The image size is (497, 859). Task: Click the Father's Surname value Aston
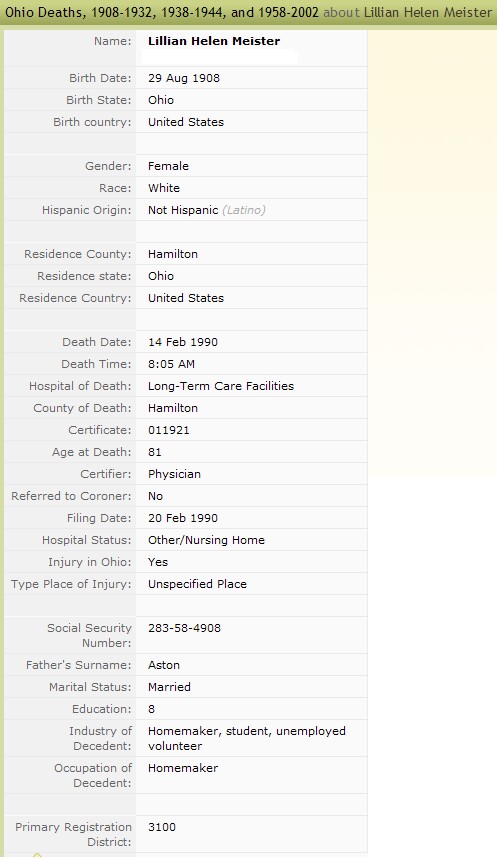tap(163, 665)
